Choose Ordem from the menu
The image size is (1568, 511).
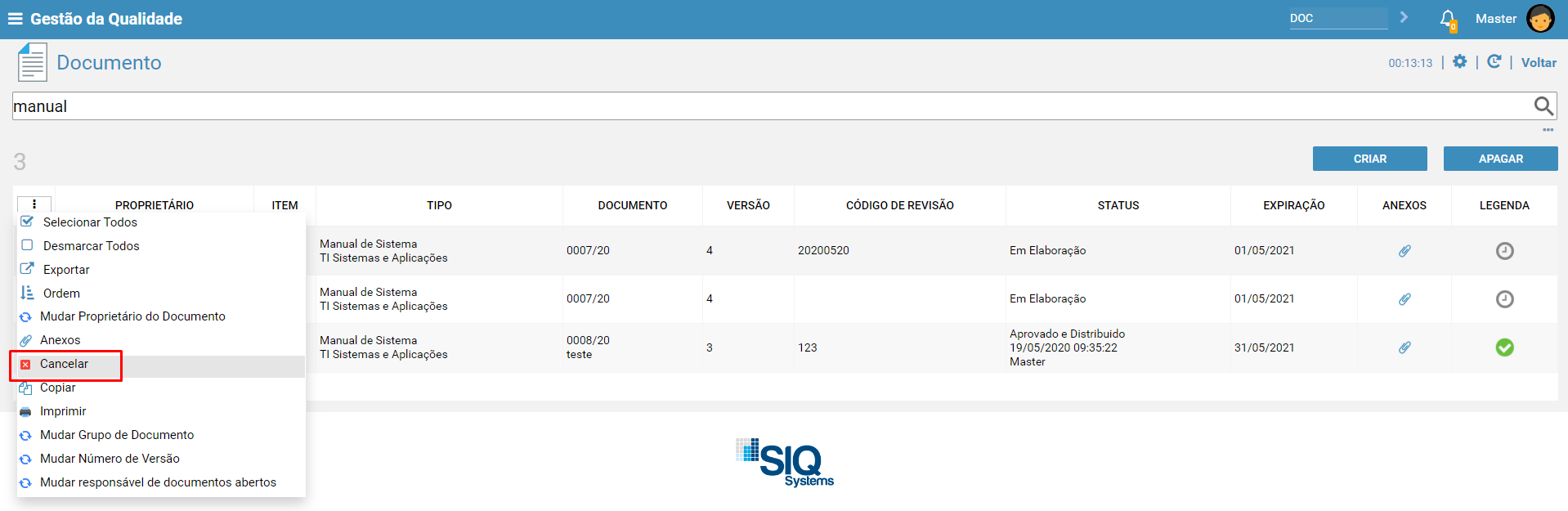(x=61, y=294)
